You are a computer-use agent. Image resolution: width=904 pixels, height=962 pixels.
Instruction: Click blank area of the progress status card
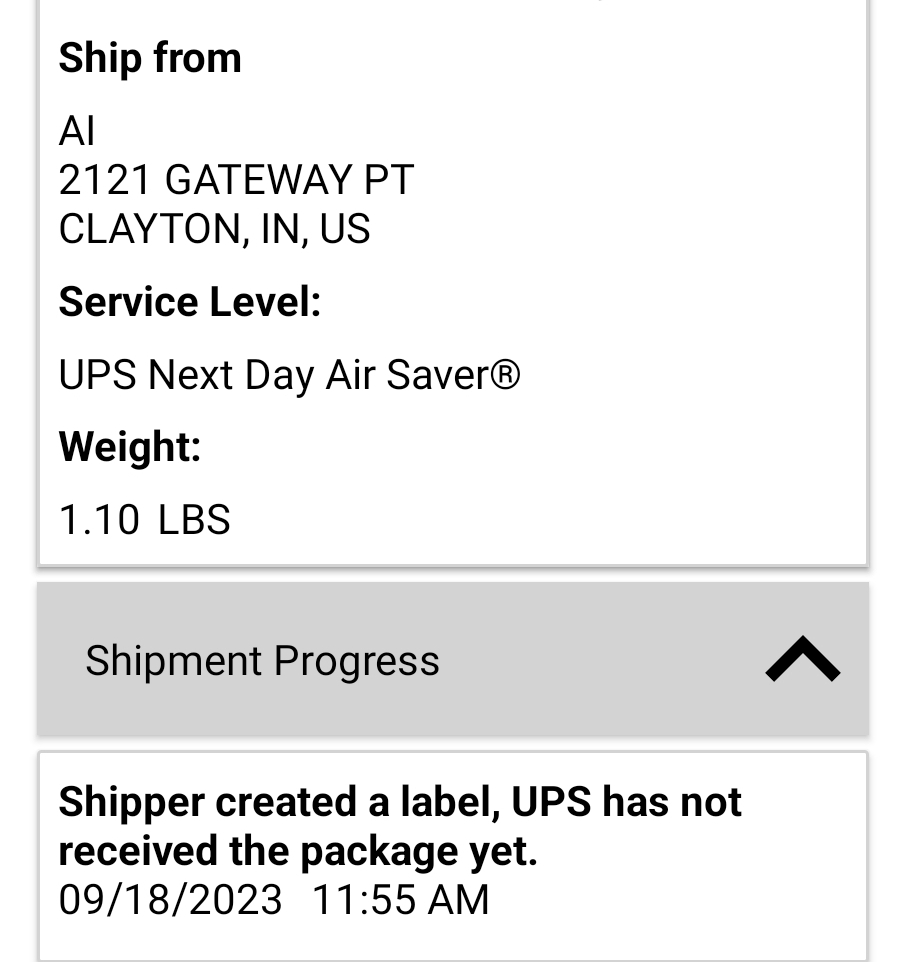(700, 900)
